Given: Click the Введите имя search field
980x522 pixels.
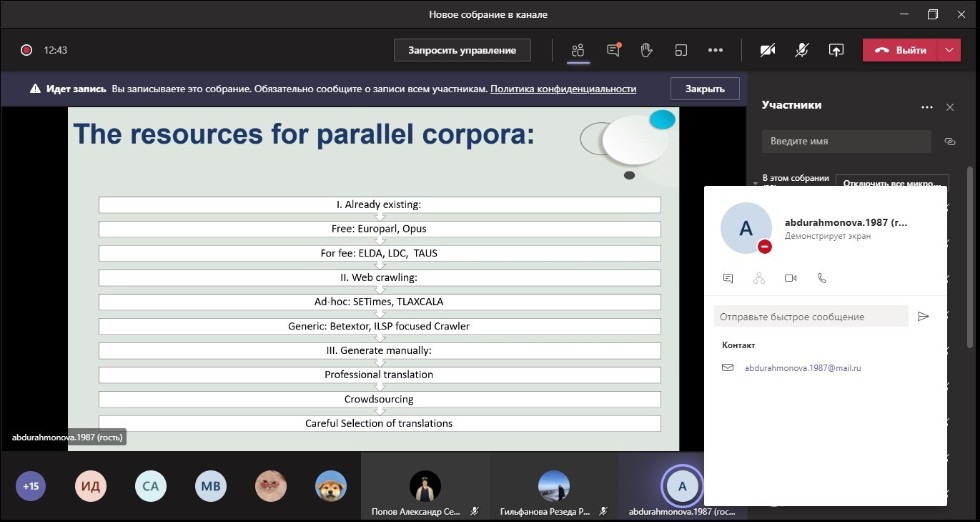Looking at the screenshot, I should tap(845, 141).
